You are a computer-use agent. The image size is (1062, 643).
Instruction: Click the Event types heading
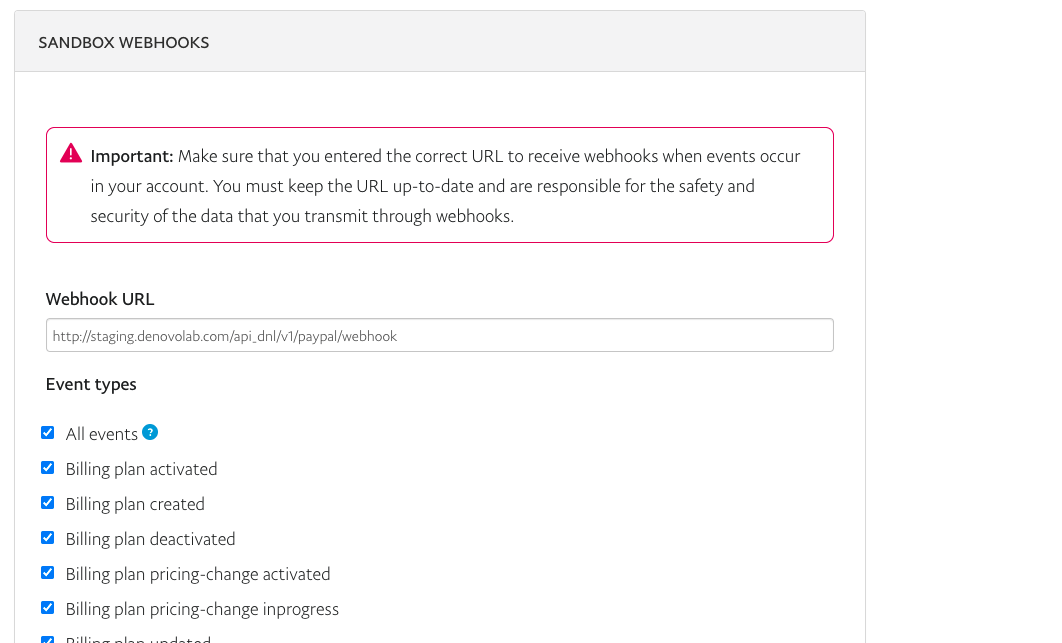point(91,384)
